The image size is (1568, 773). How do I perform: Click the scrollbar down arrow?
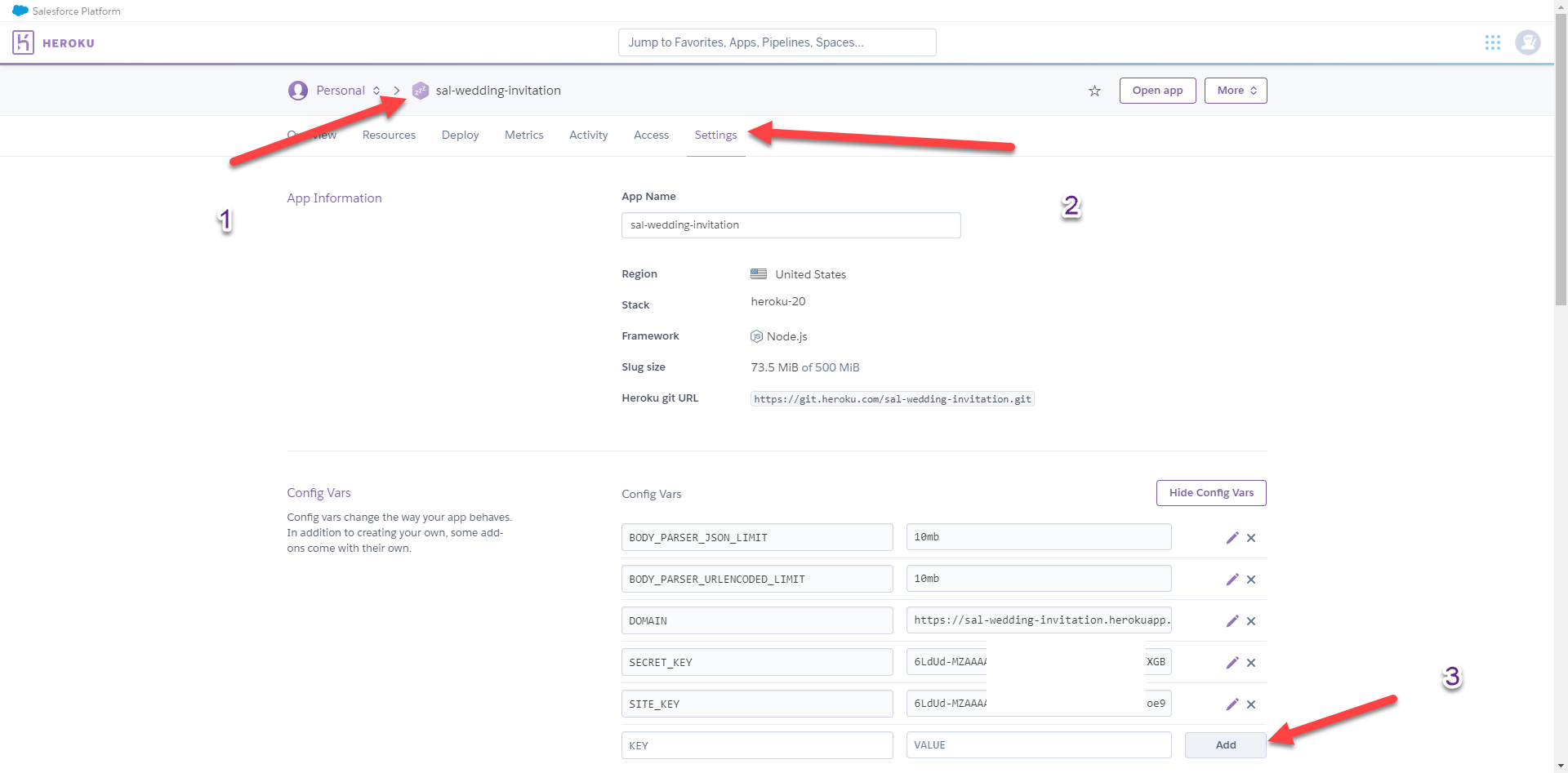click(x=1561, y=766)
